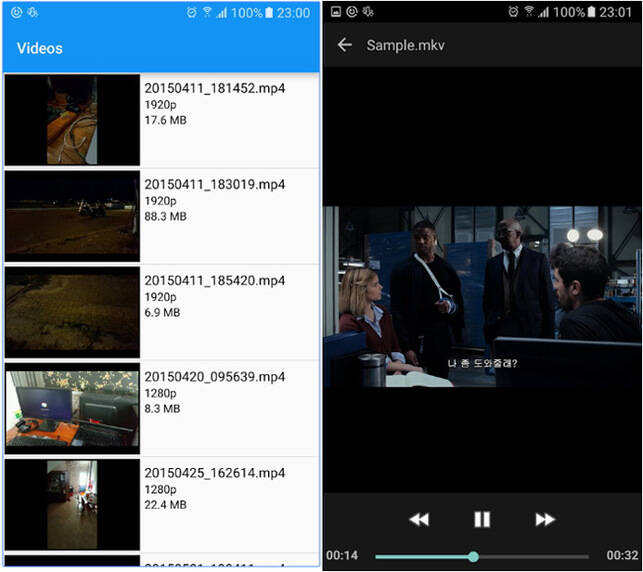Select file name 20150411_183019.mp4
643x572 pixels.
click(x=214, y=185)
